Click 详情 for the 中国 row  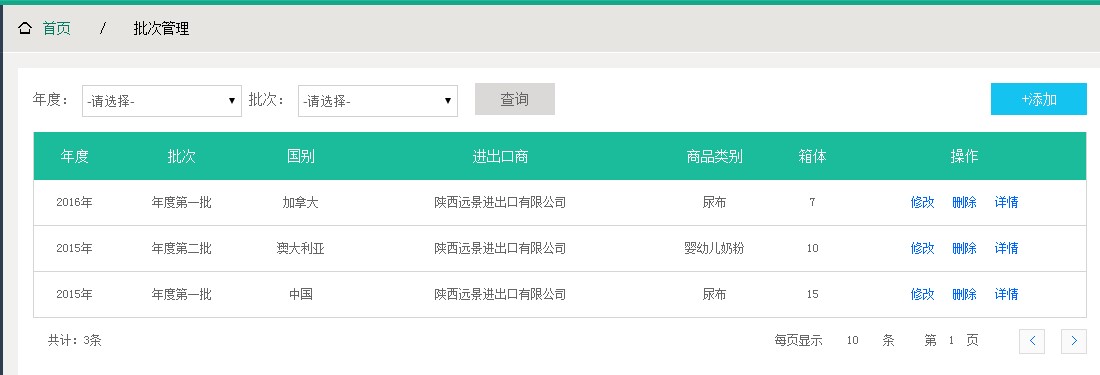tap(1007, 294)
